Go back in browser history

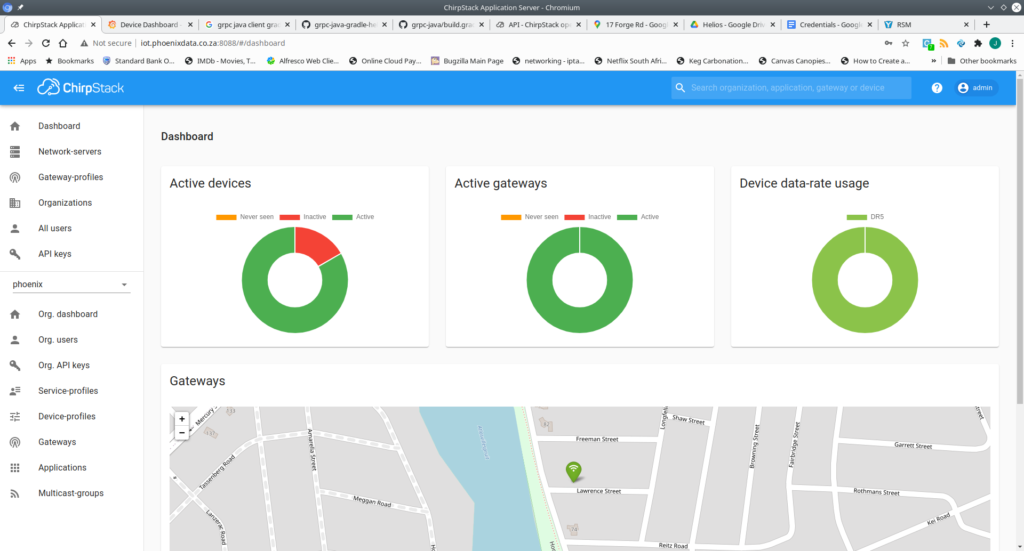[x=12, y=43]
